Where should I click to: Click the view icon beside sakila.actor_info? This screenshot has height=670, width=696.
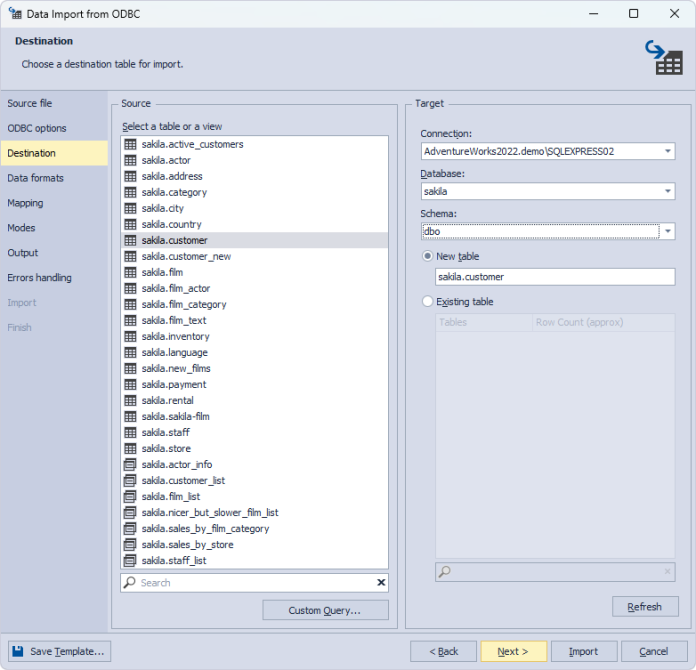[x=129, y=464]
